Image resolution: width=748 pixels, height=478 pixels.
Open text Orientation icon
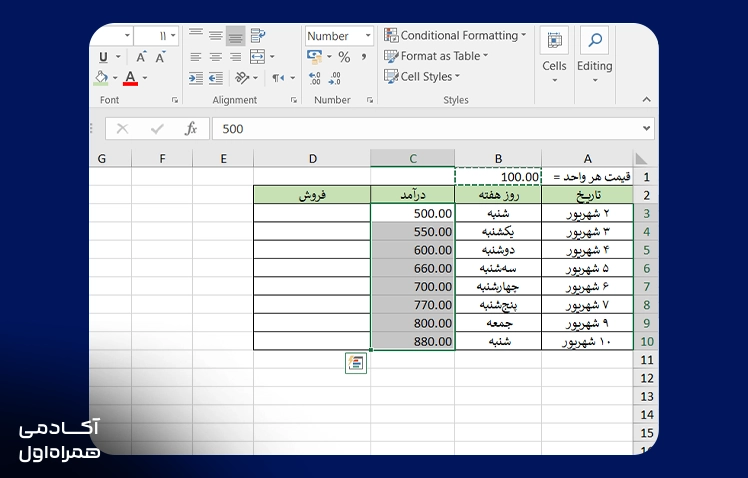(x=242, y=78)
